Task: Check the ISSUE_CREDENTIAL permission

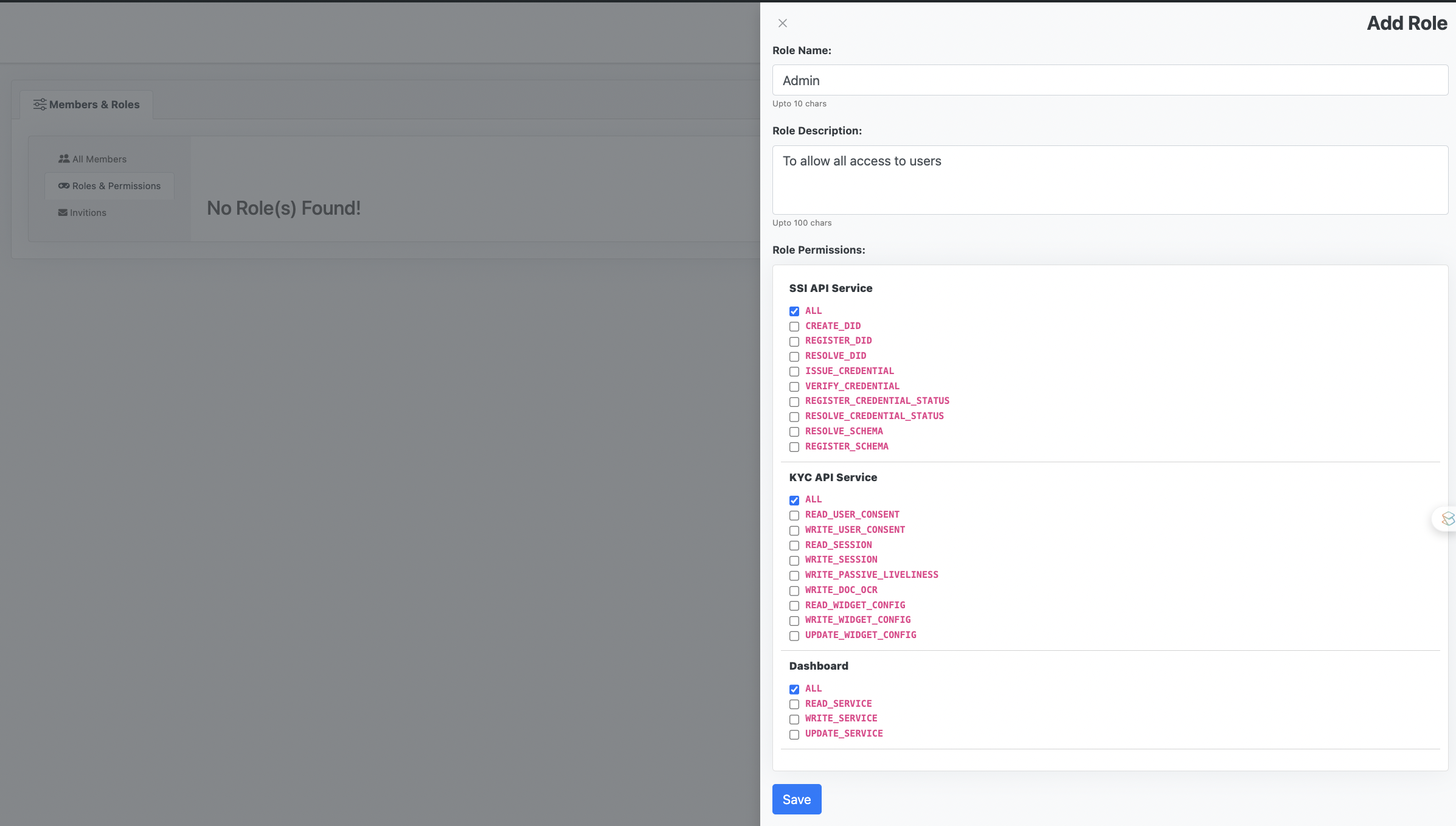Action: 794,372
